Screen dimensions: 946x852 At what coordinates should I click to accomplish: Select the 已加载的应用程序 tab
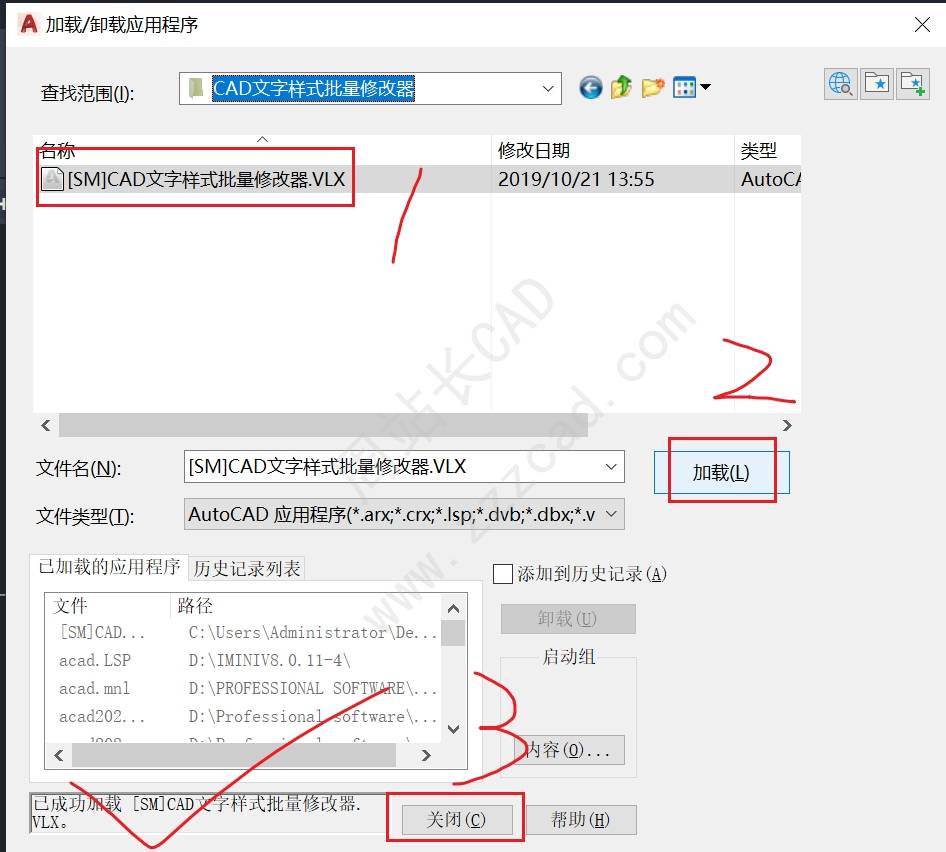tap(109, 567)
